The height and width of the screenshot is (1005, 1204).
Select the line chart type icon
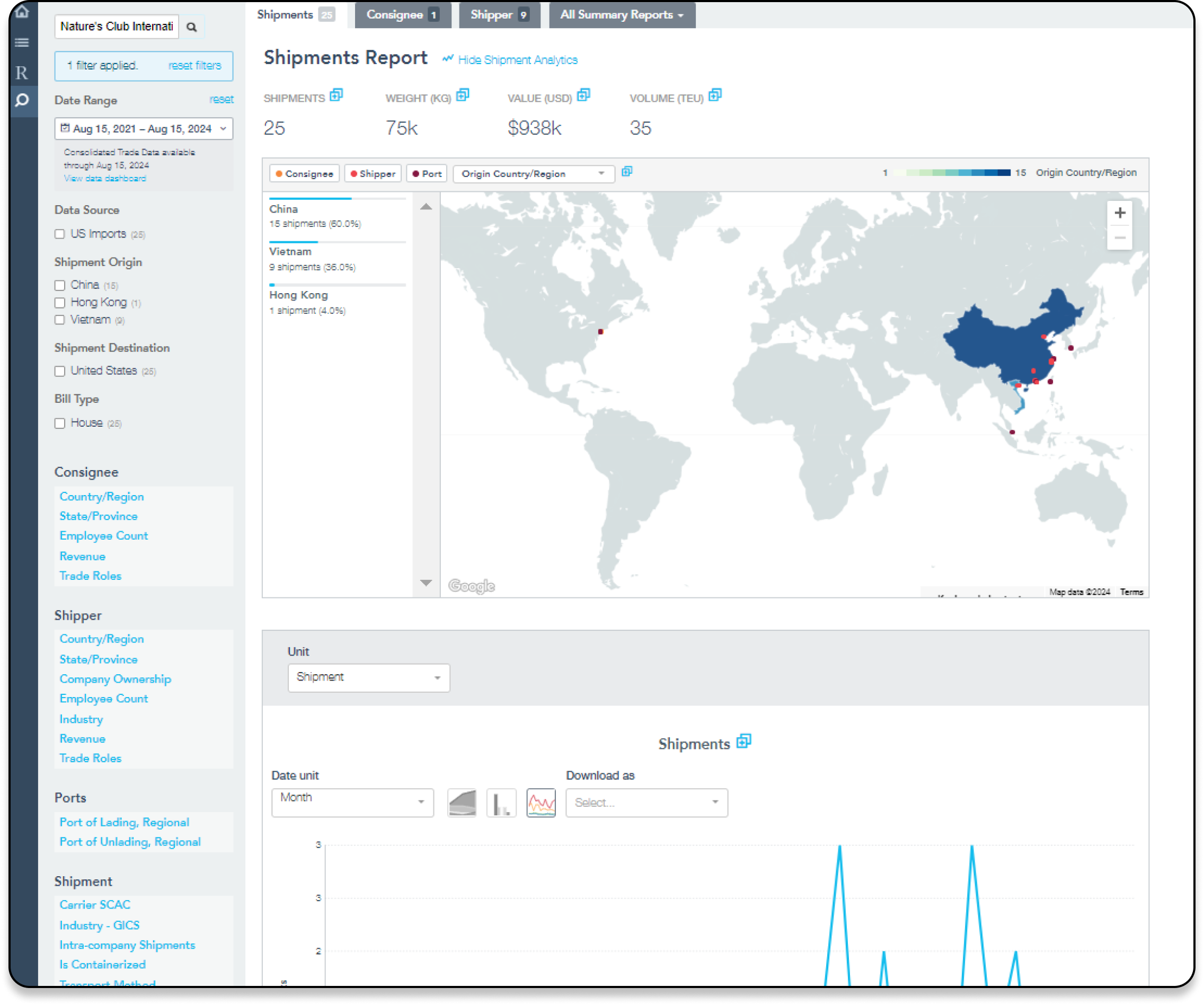click(541, 803)
